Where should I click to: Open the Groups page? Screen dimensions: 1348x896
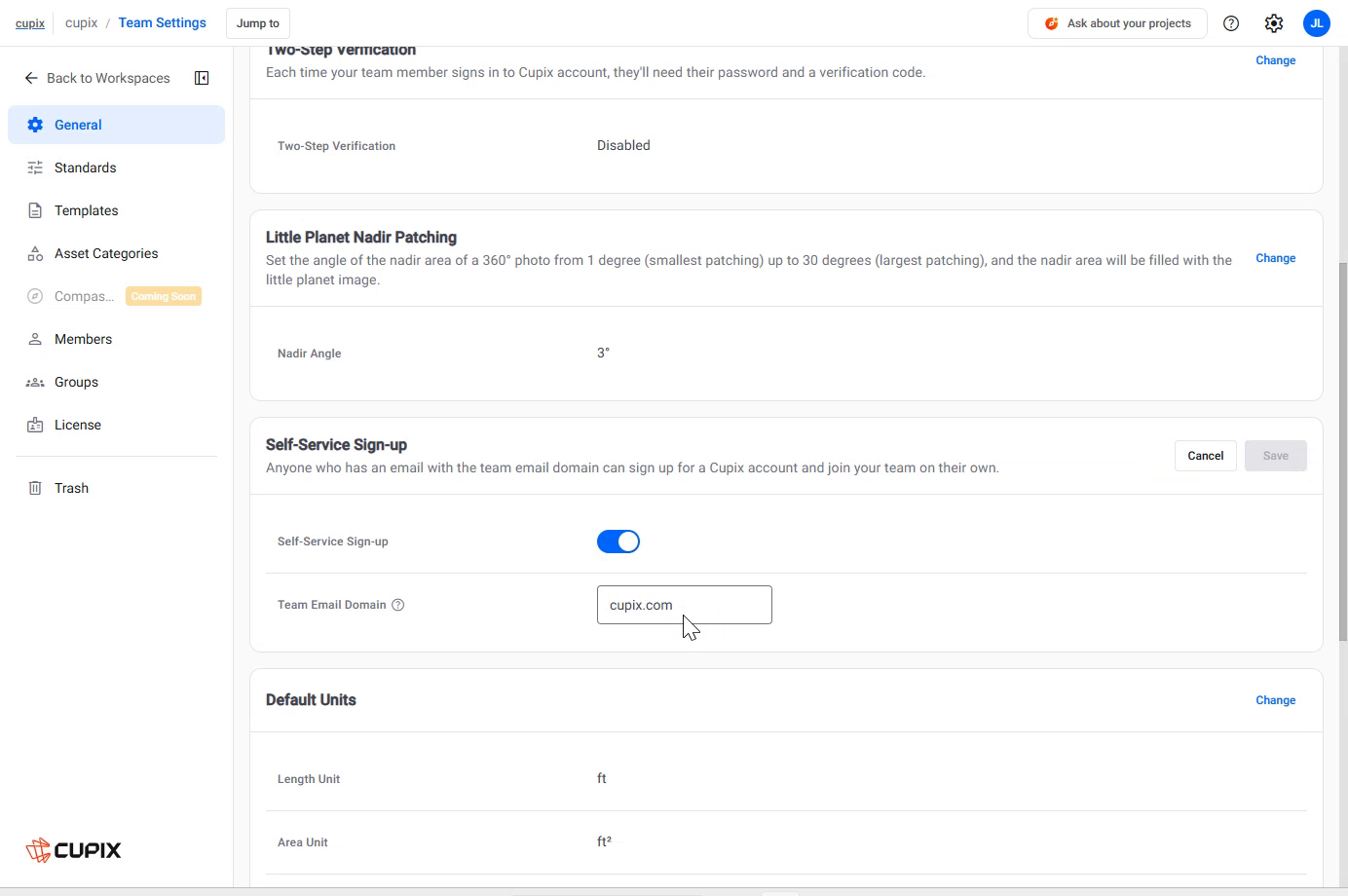pyautogui.click(x=116, y=382)
